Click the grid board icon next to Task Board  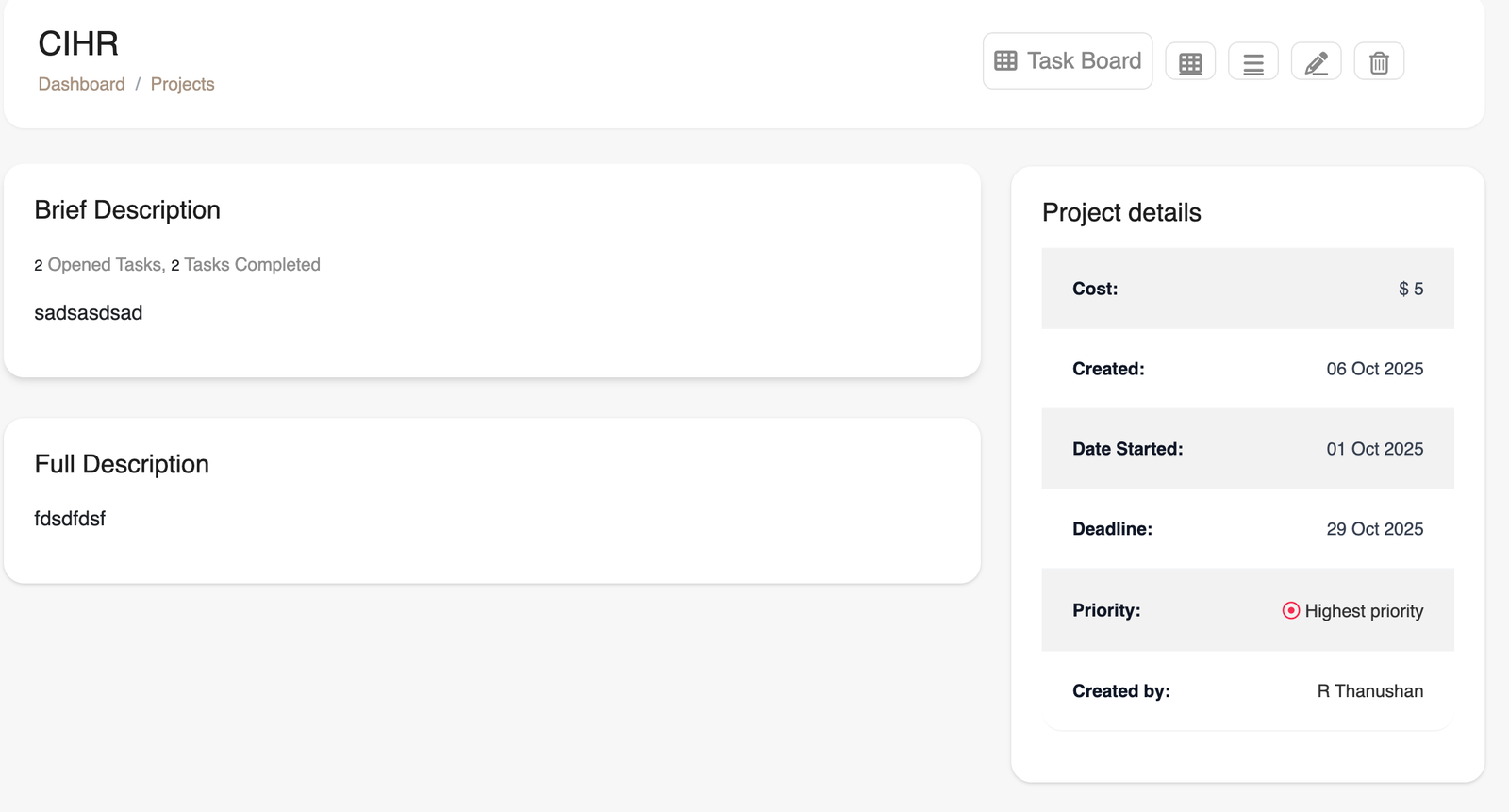pos(1189,60)
